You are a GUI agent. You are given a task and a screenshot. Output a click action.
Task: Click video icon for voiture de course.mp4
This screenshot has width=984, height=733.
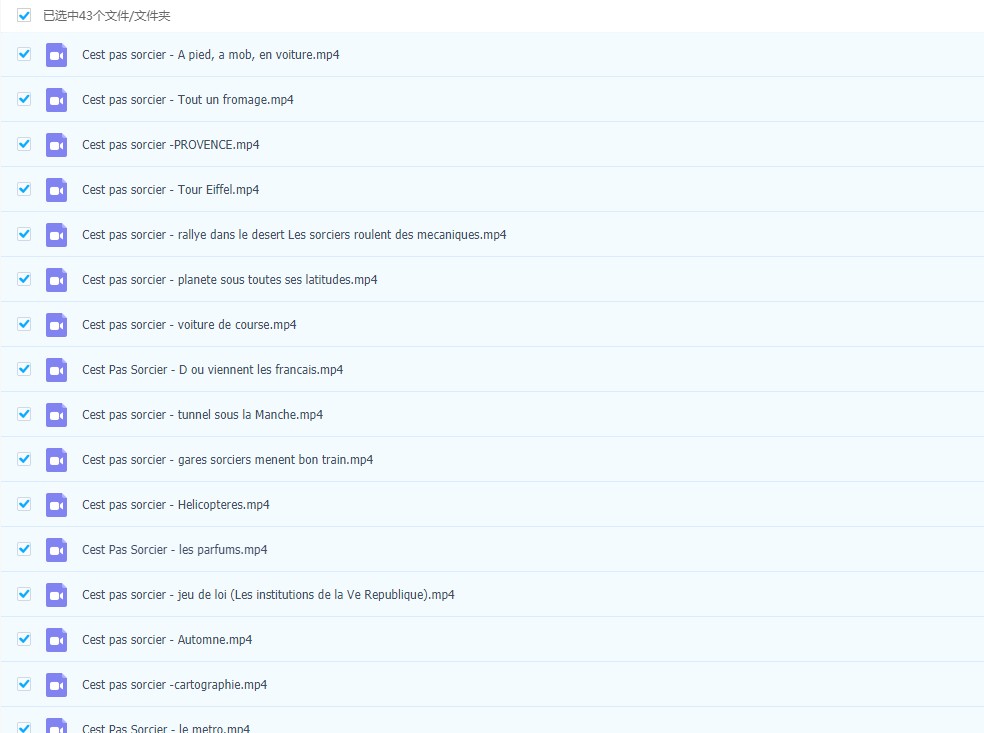click(x=57, y=325)
